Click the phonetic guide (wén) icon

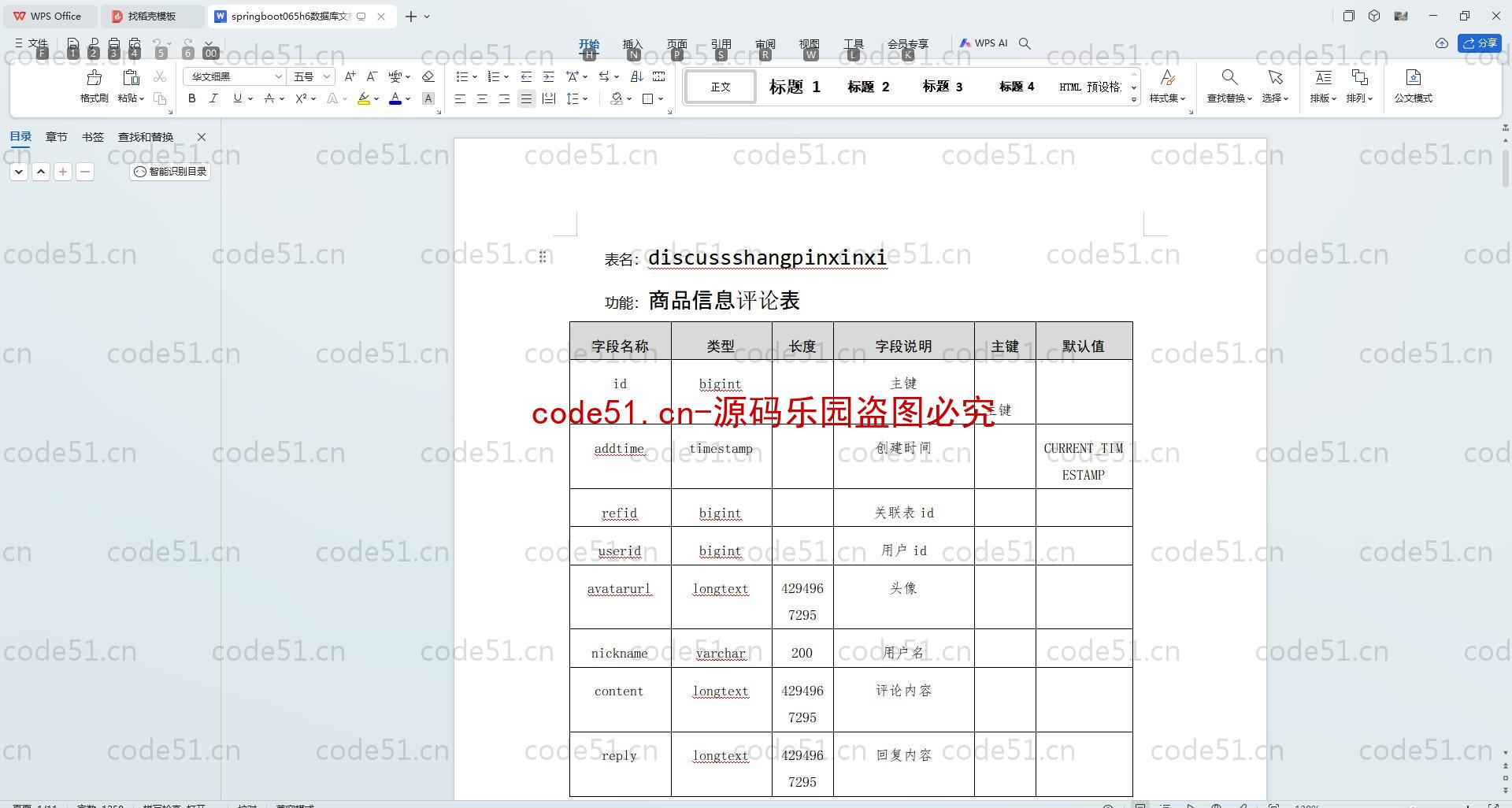coord(395,76)
